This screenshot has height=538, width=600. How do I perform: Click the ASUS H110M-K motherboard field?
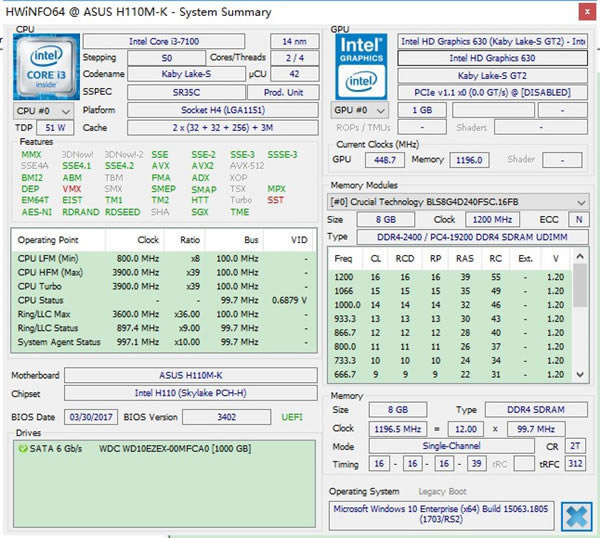pos(192,375)
